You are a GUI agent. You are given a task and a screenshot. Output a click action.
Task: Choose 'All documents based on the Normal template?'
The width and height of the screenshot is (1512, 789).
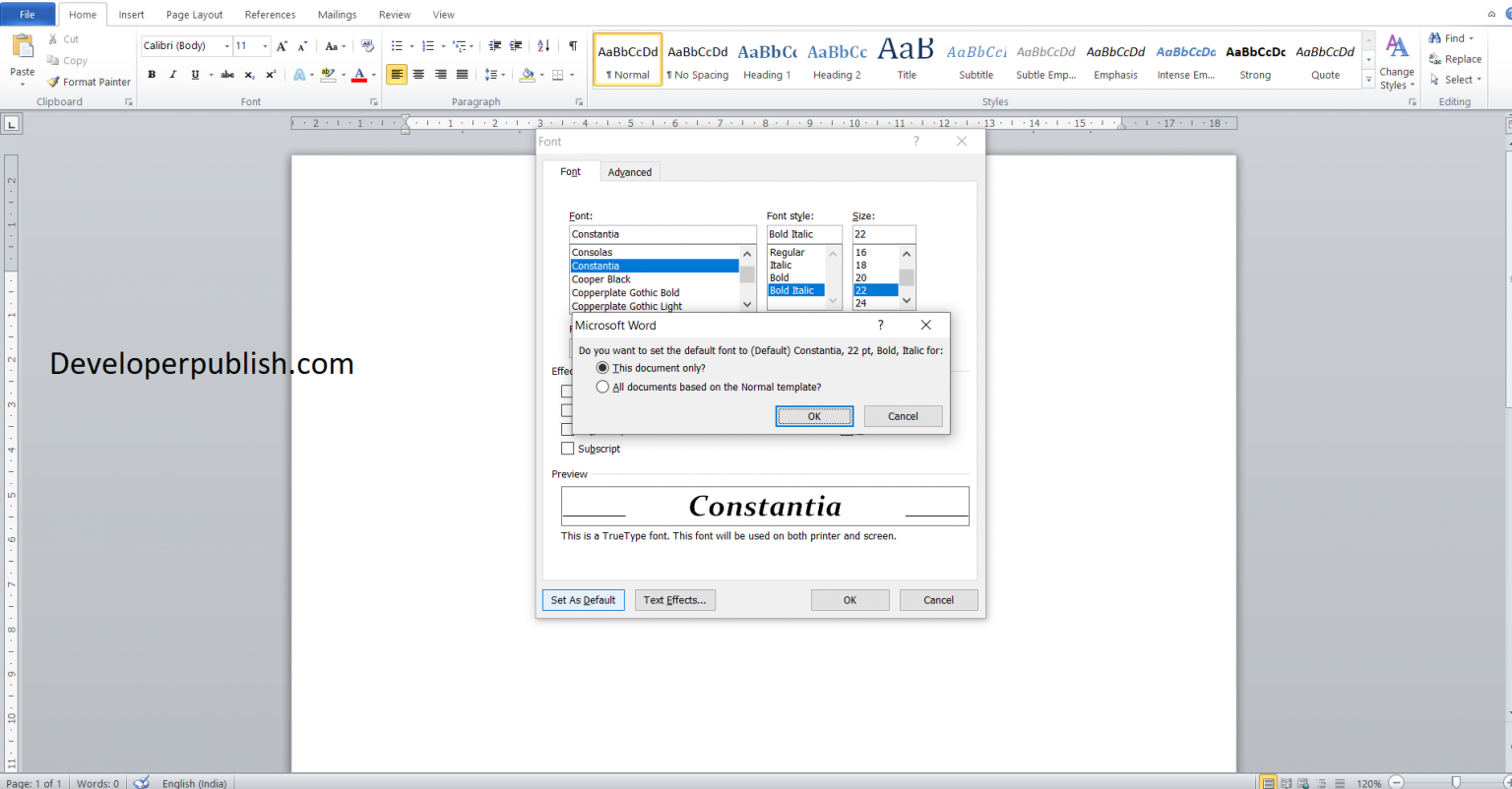coord(601,386)
